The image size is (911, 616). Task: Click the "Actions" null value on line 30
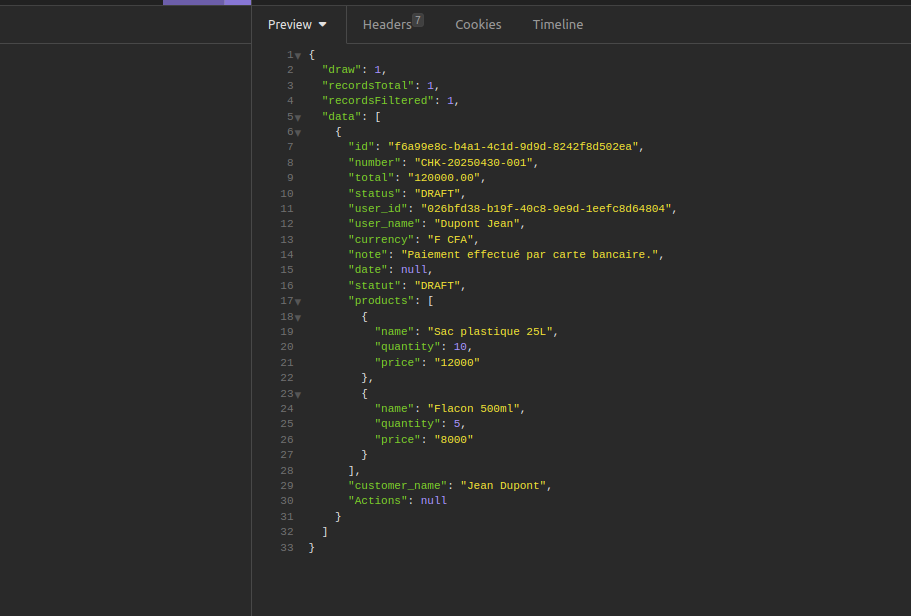pos(434,501)
